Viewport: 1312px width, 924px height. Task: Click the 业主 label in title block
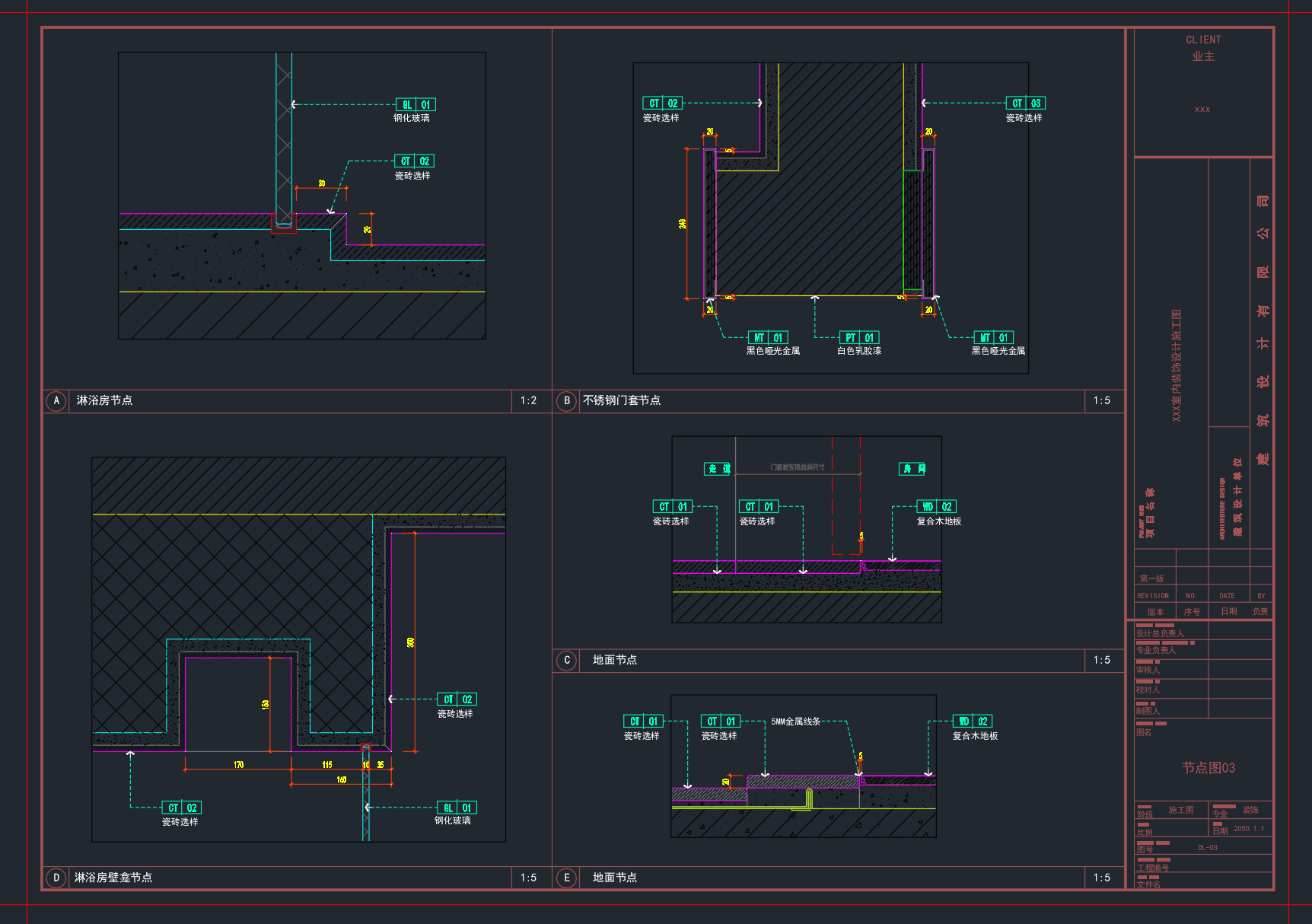tap(1203, 56)
